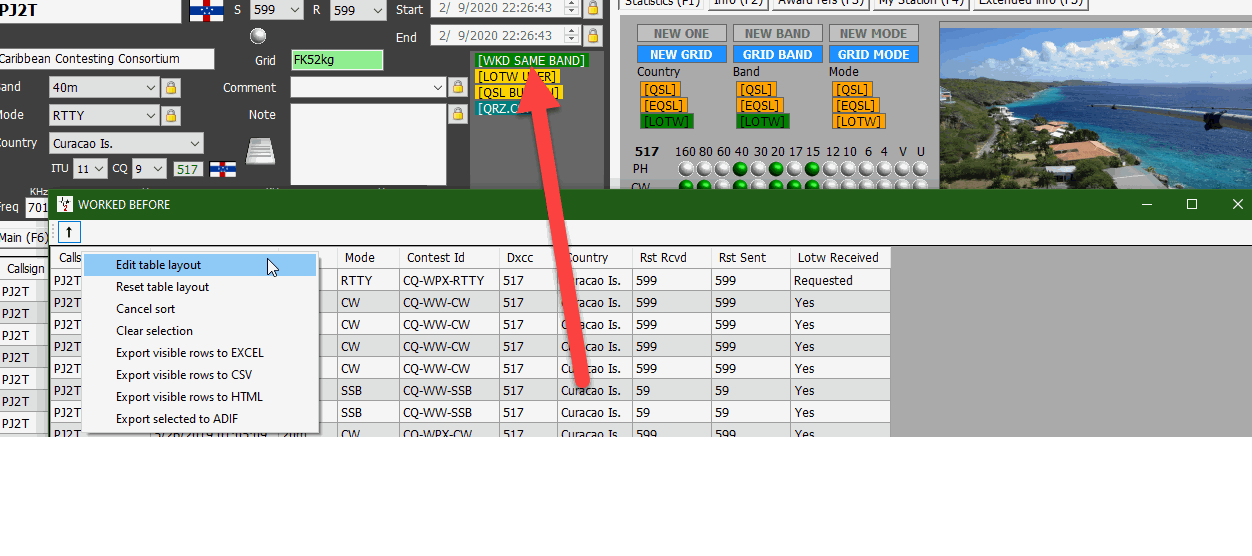
Task: Sort by the Contest Id column header
Action: click(449, 257)
